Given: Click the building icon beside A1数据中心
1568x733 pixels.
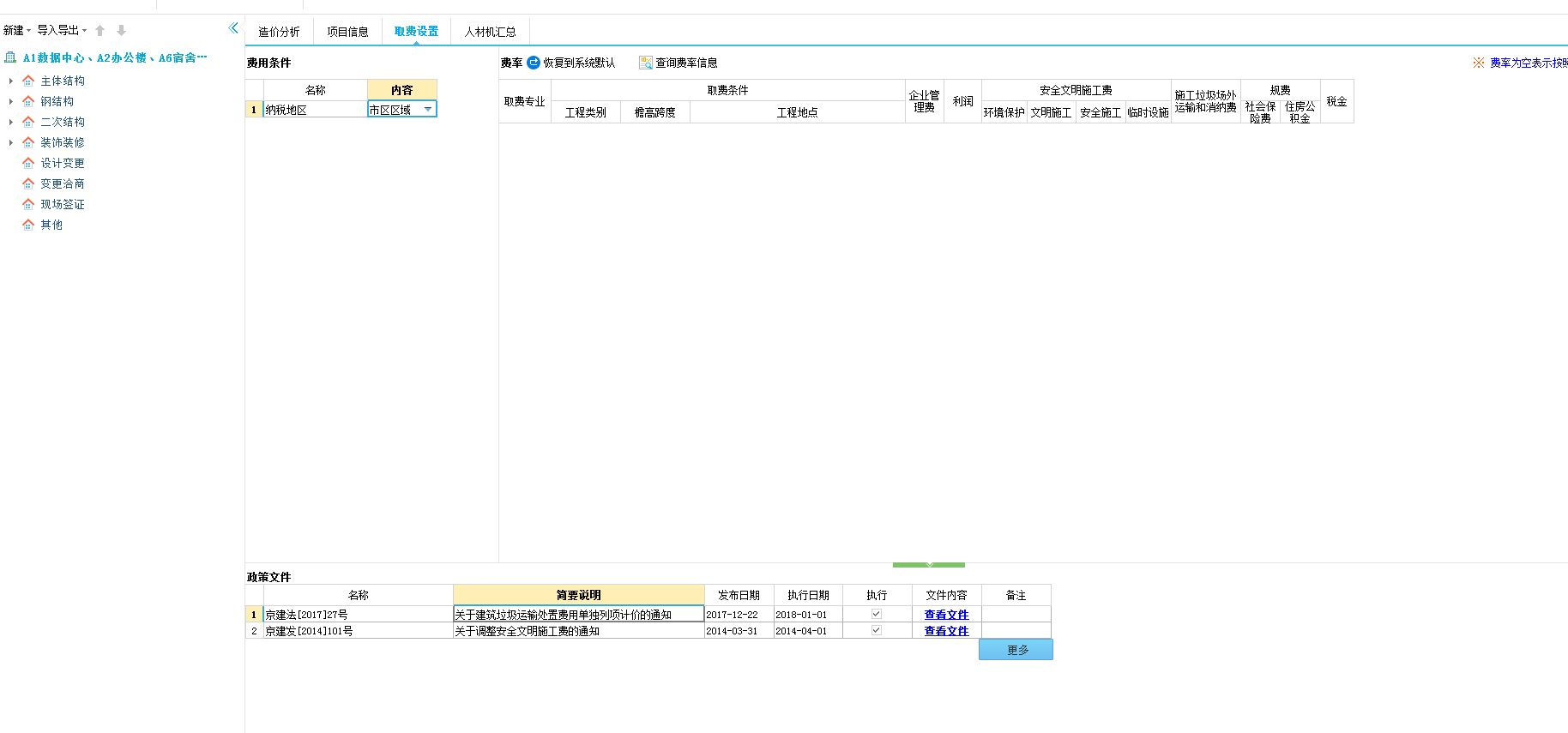Looking at the screenshot, I should (x=10, y=57).
